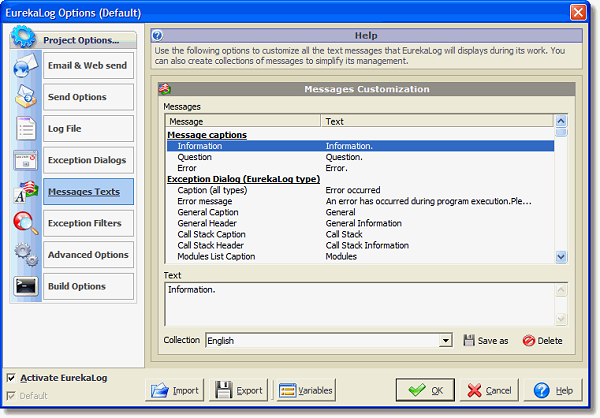600x418 pixels.
Task: Open the Build Options tab
Action: (88, 286)
